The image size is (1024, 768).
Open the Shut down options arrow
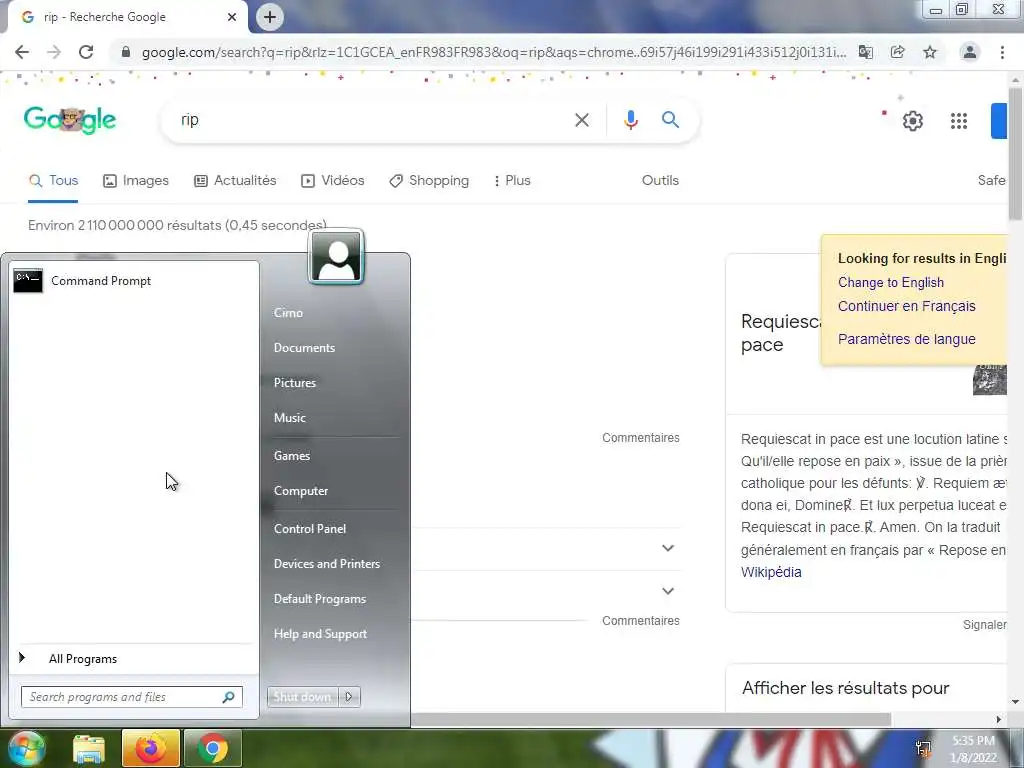tap(349, 697)
